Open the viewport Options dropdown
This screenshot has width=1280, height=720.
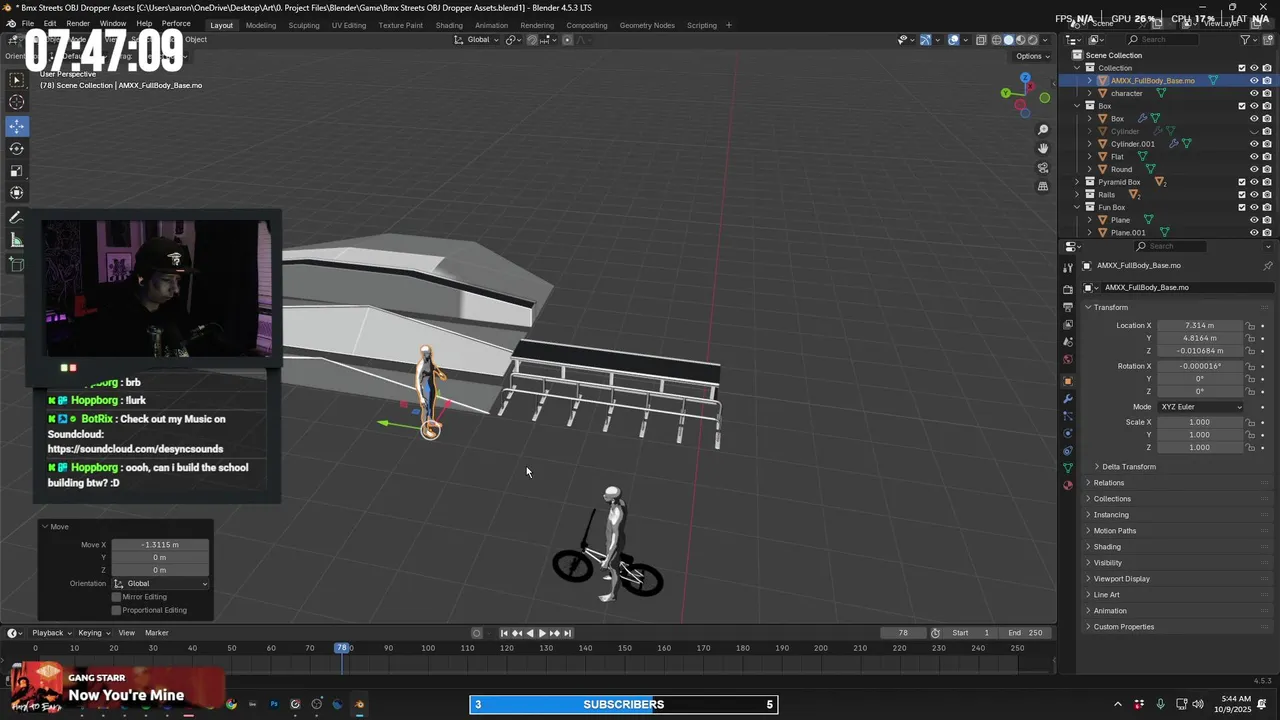[1033, 56]
